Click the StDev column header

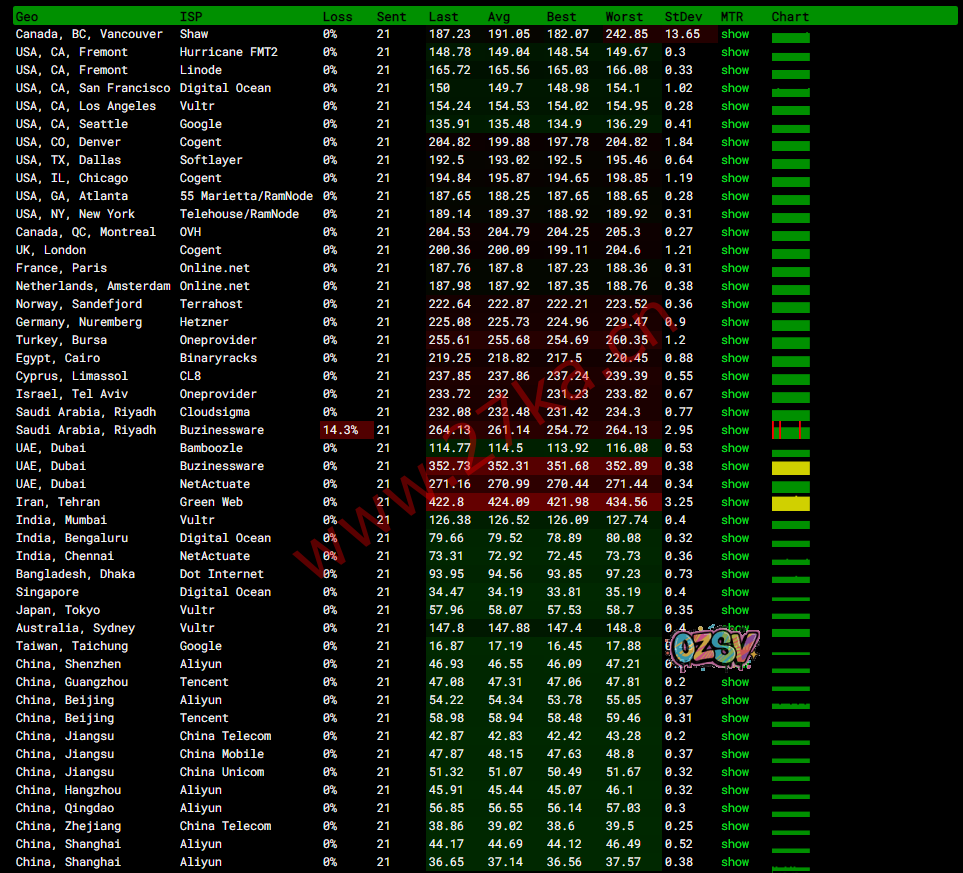[683, 17]
